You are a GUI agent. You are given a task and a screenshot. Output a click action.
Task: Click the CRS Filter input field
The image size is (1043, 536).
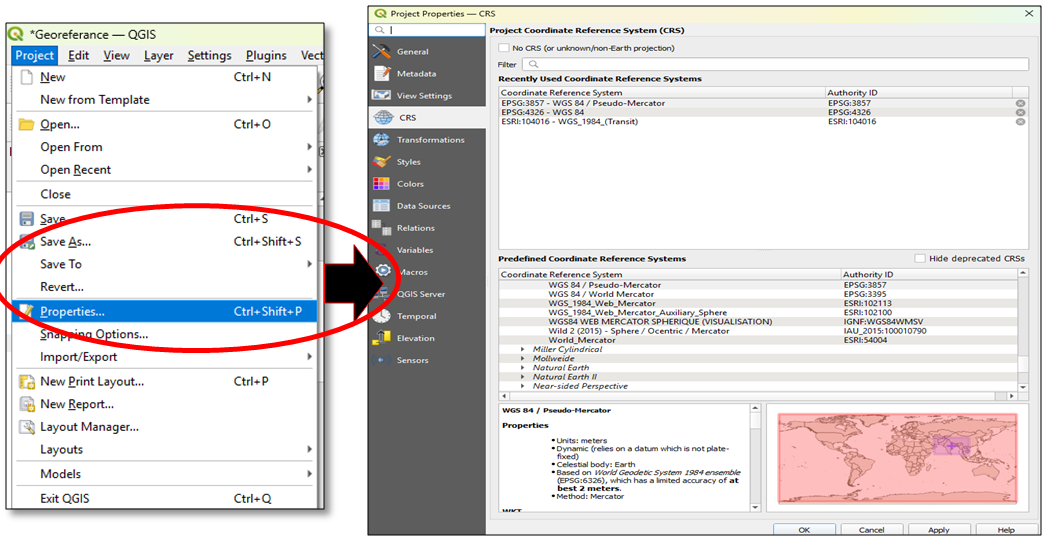(x=775, y=64)
